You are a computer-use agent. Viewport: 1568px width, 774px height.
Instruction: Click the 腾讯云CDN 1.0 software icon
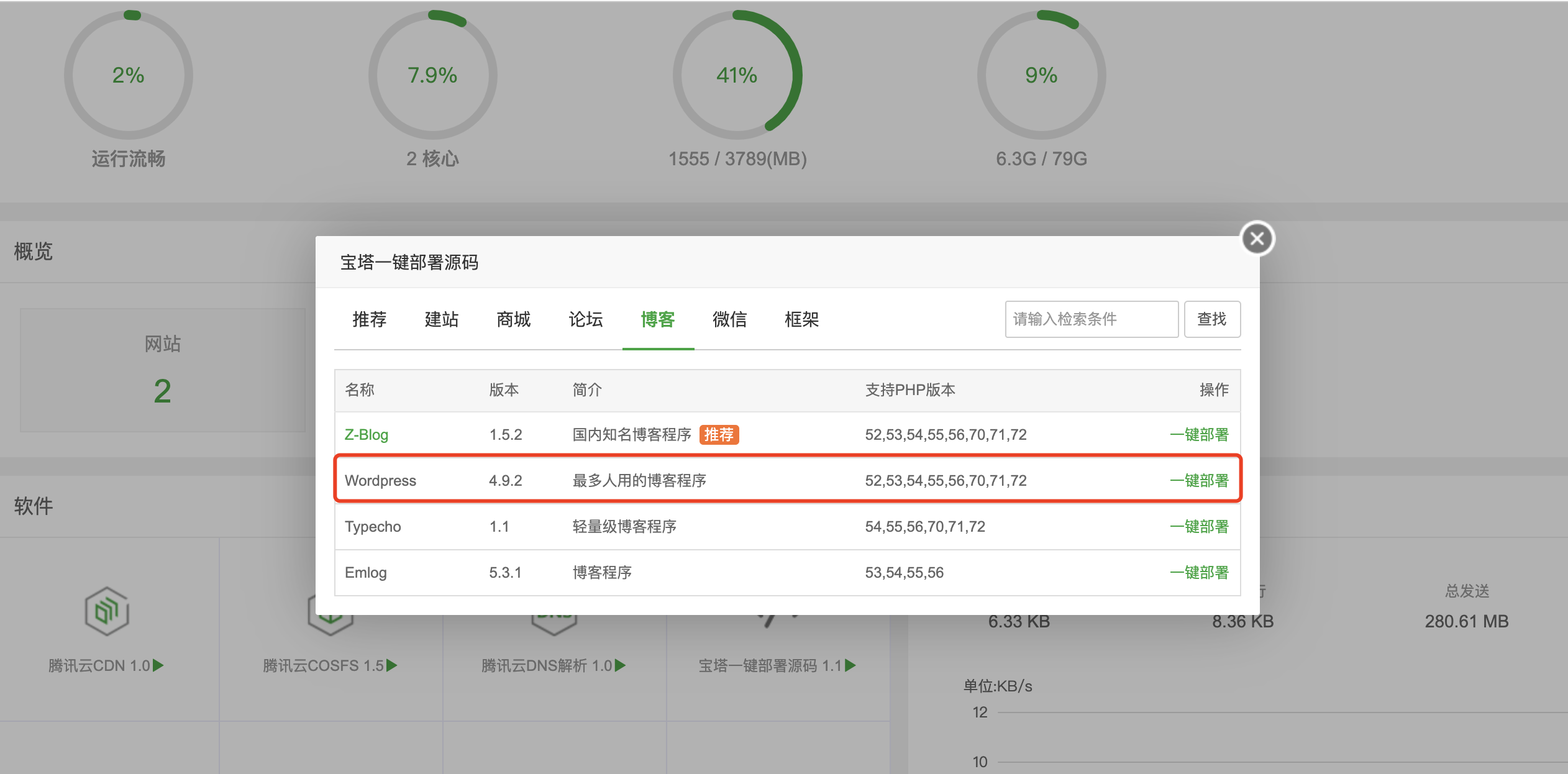coord(107,611)
